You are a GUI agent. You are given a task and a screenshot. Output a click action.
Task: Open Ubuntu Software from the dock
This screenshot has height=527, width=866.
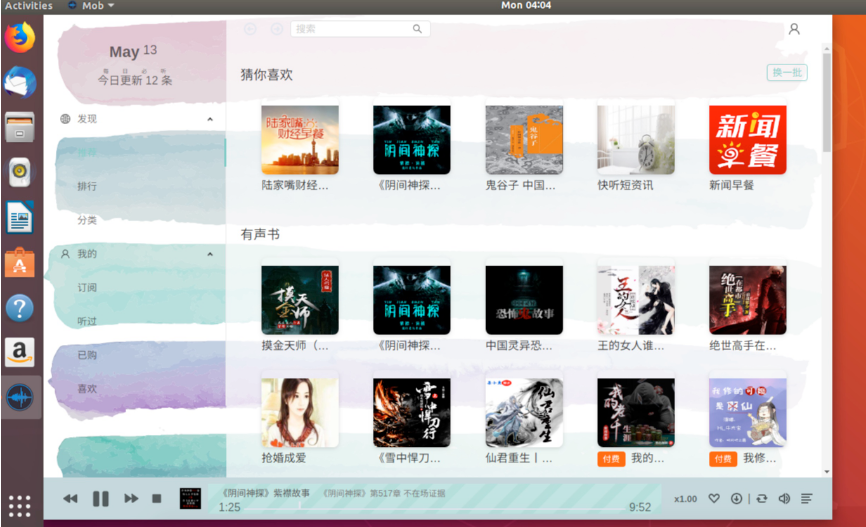[x=20, y=262]
